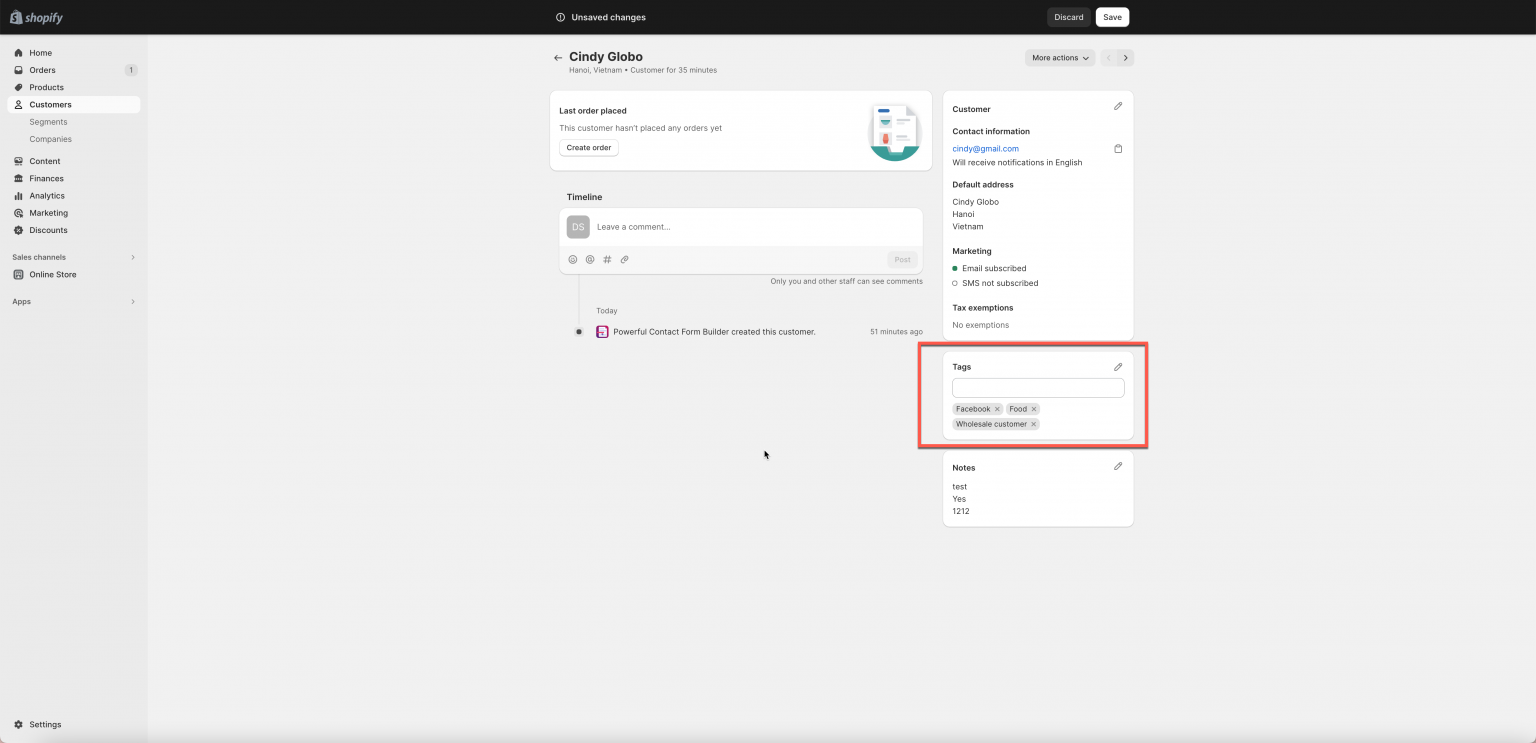1536x743 pixels.
Task: Remove the Food tag
Action: 1034,409
